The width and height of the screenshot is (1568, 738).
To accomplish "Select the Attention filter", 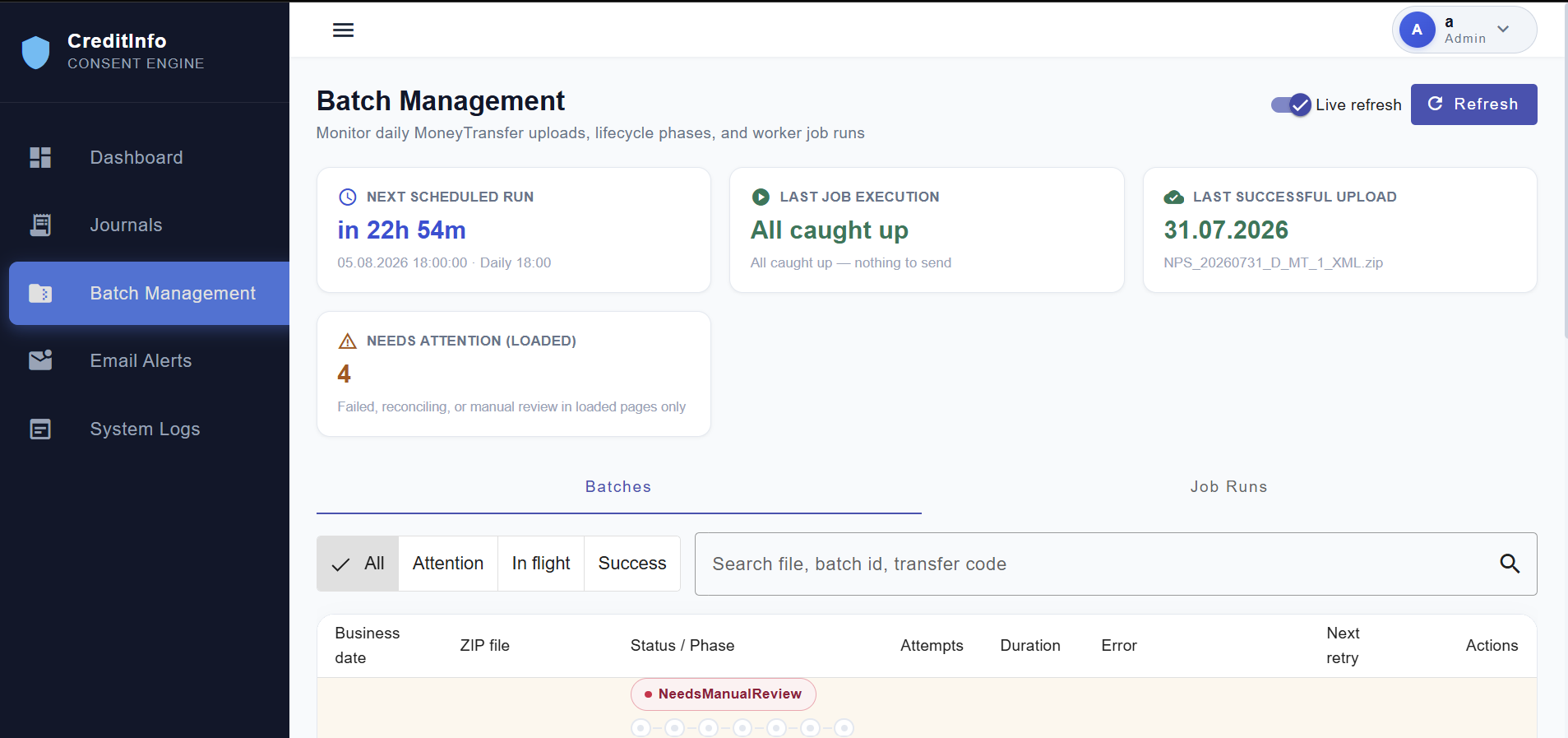I will tap(448, 564).
